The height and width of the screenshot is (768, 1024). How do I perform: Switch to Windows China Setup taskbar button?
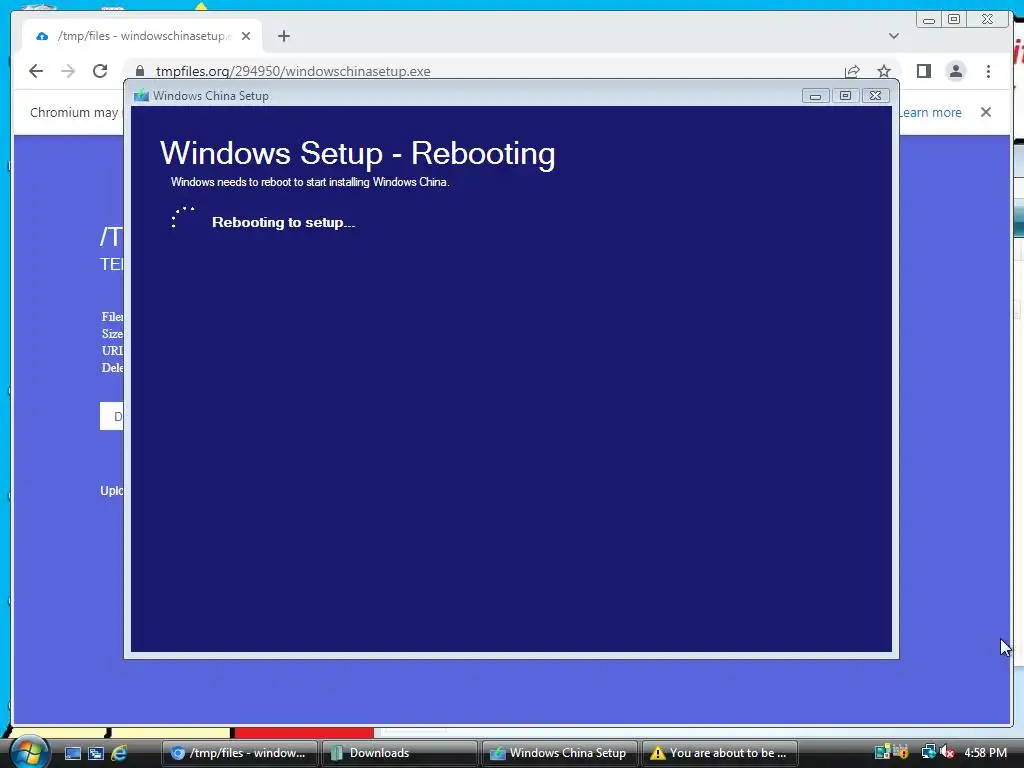(x=560, y=753)
